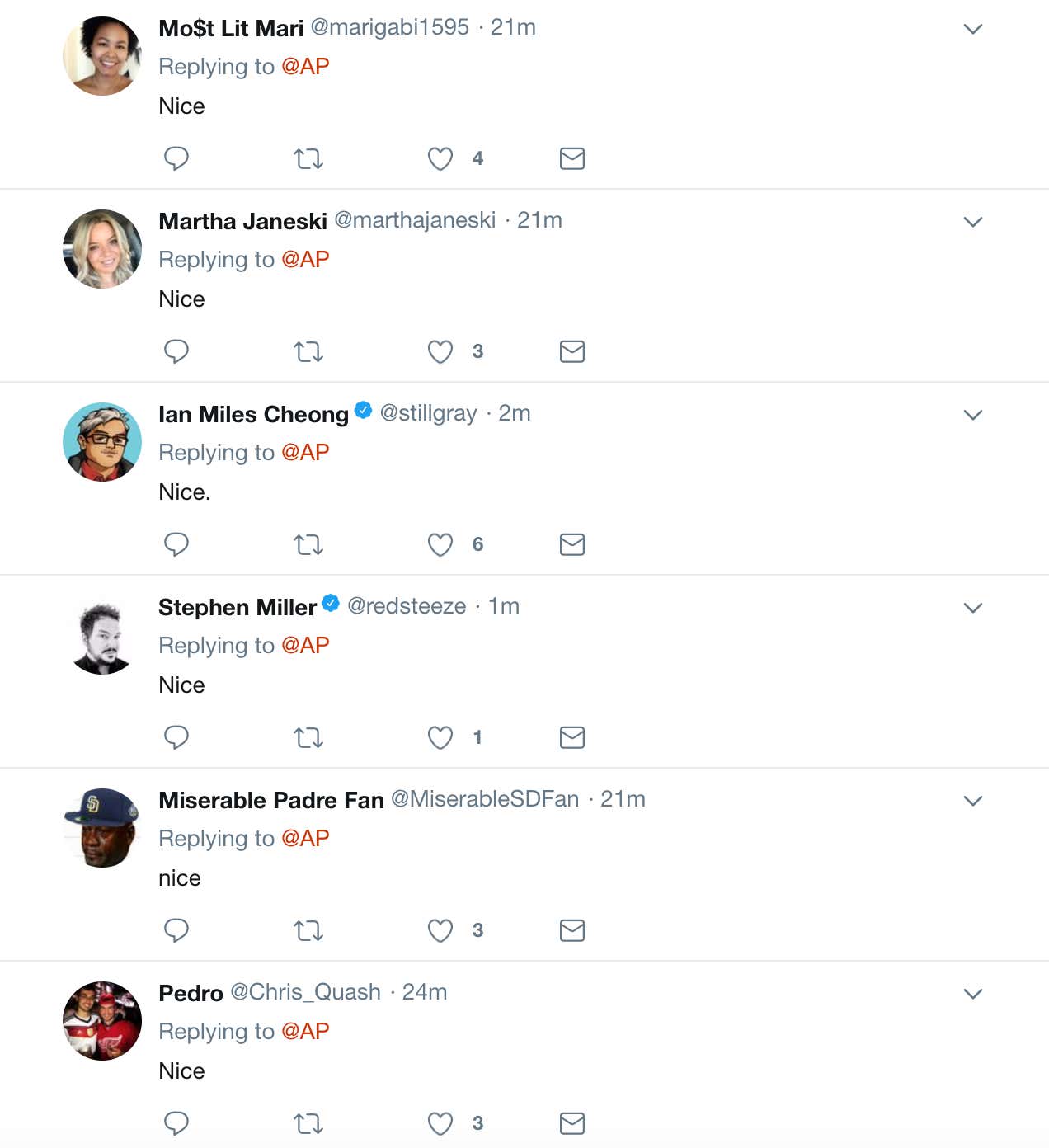Expand the options menu on Stephen Miller's tweet

[973, 608]
